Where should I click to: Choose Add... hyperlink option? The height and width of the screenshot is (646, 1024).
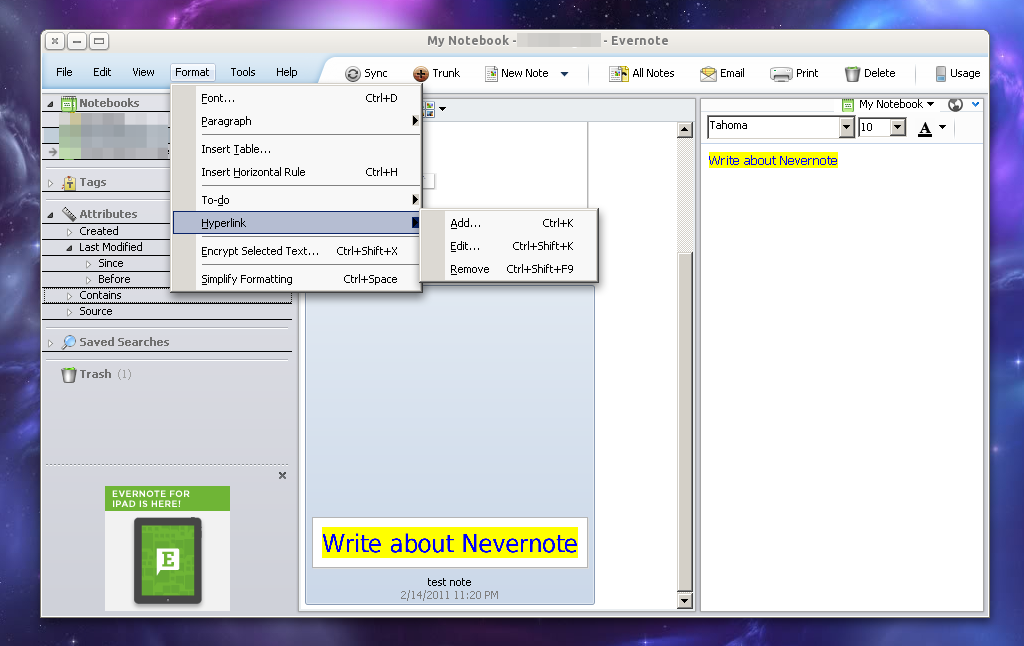click(510, 223)
